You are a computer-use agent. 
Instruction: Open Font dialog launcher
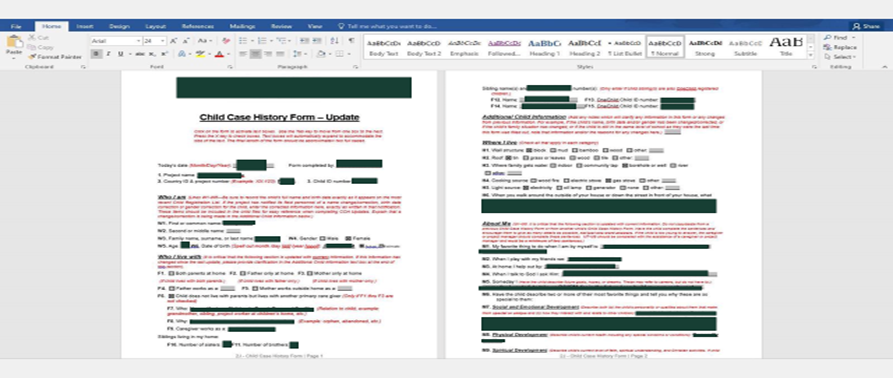click(x=230, y=67)
